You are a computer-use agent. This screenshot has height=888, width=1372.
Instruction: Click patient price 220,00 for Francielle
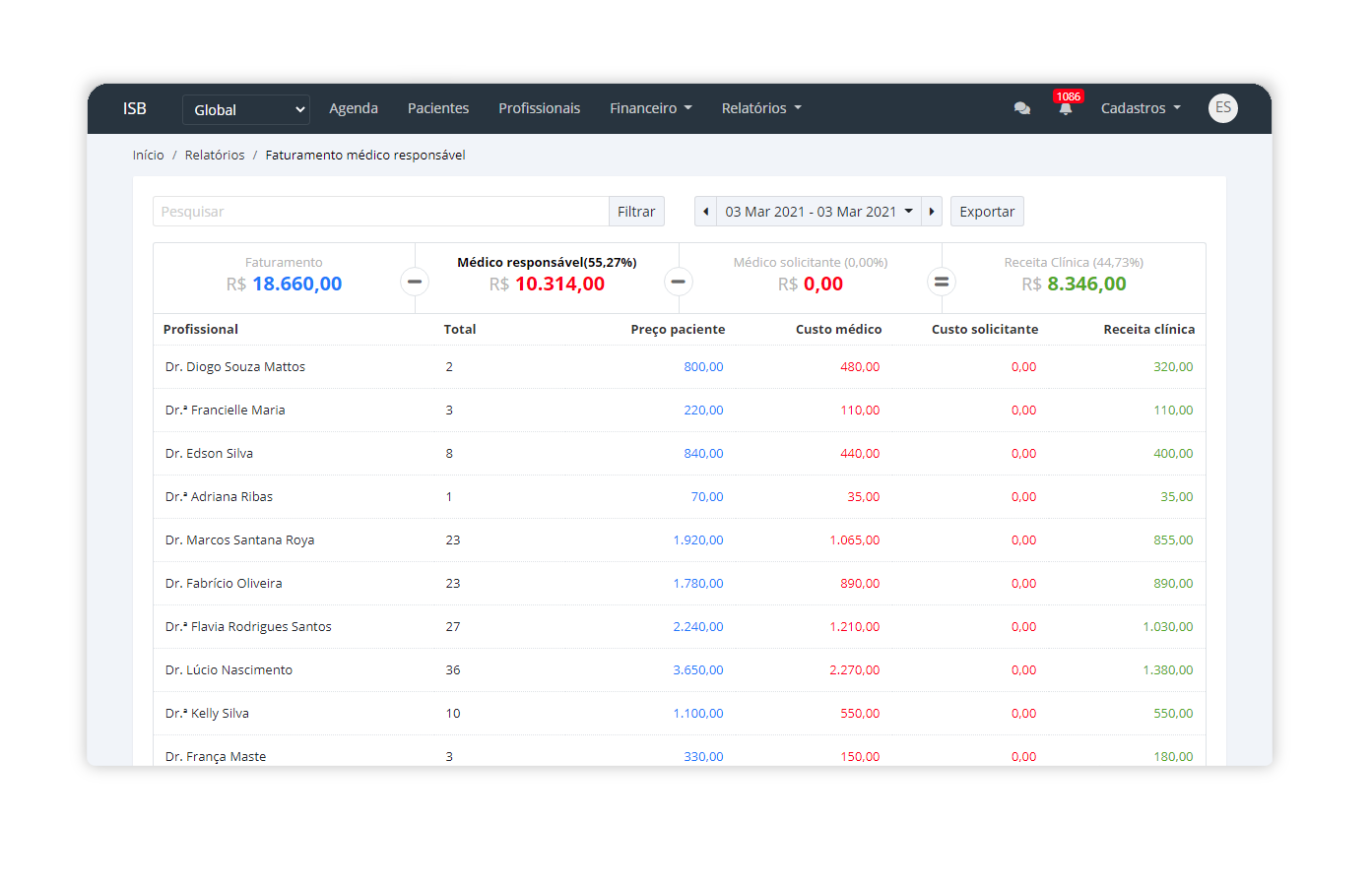point(703,410)
